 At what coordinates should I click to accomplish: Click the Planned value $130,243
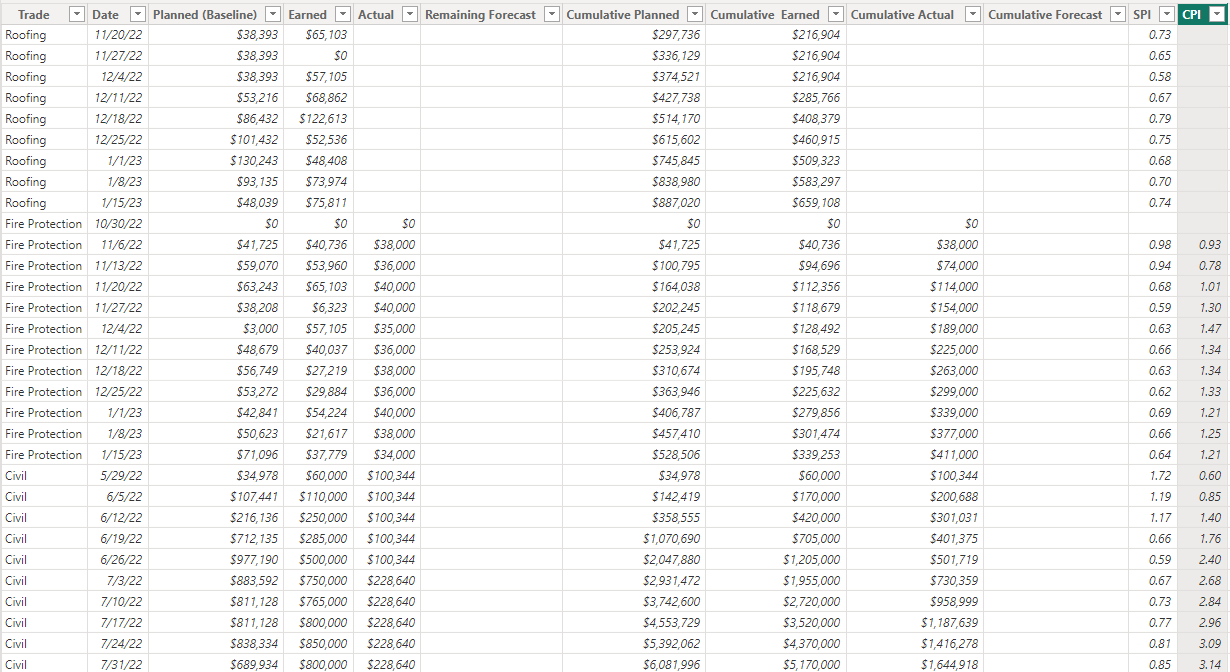[254, 161]
